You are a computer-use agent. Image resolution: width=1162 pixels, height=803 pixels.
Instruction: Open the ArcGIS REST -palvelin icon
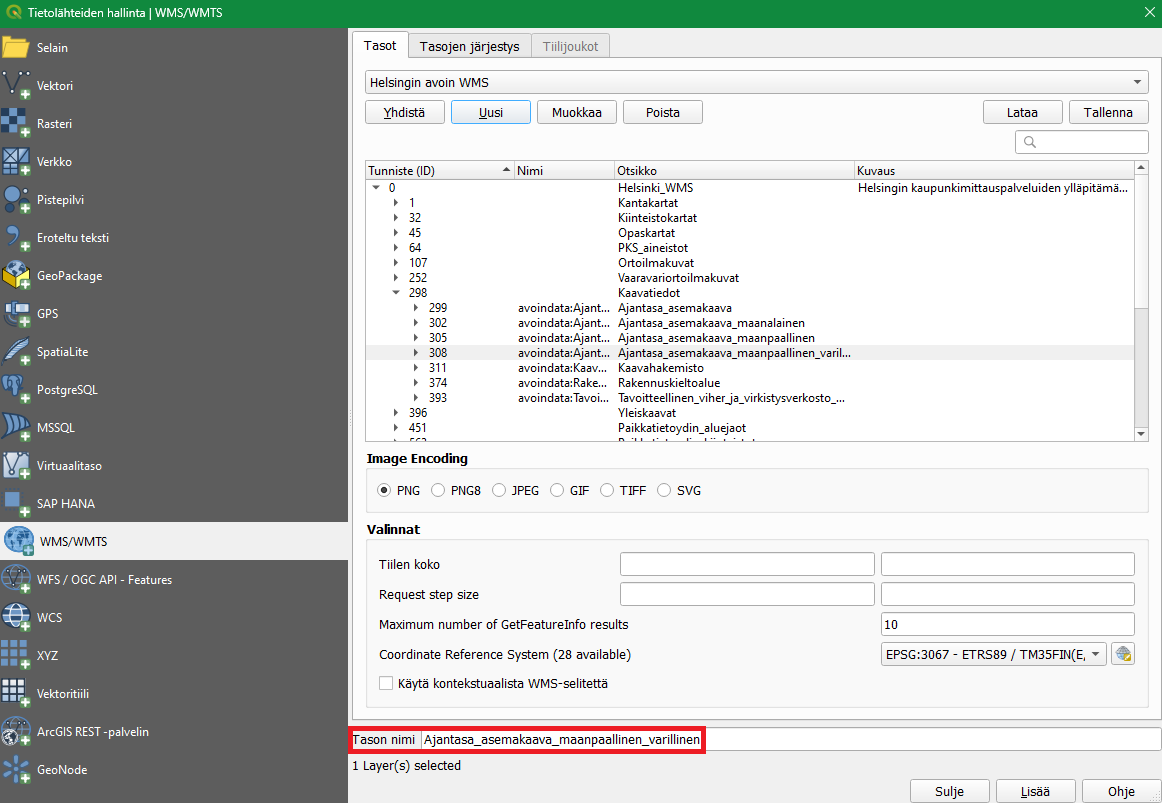pos(17,732)
